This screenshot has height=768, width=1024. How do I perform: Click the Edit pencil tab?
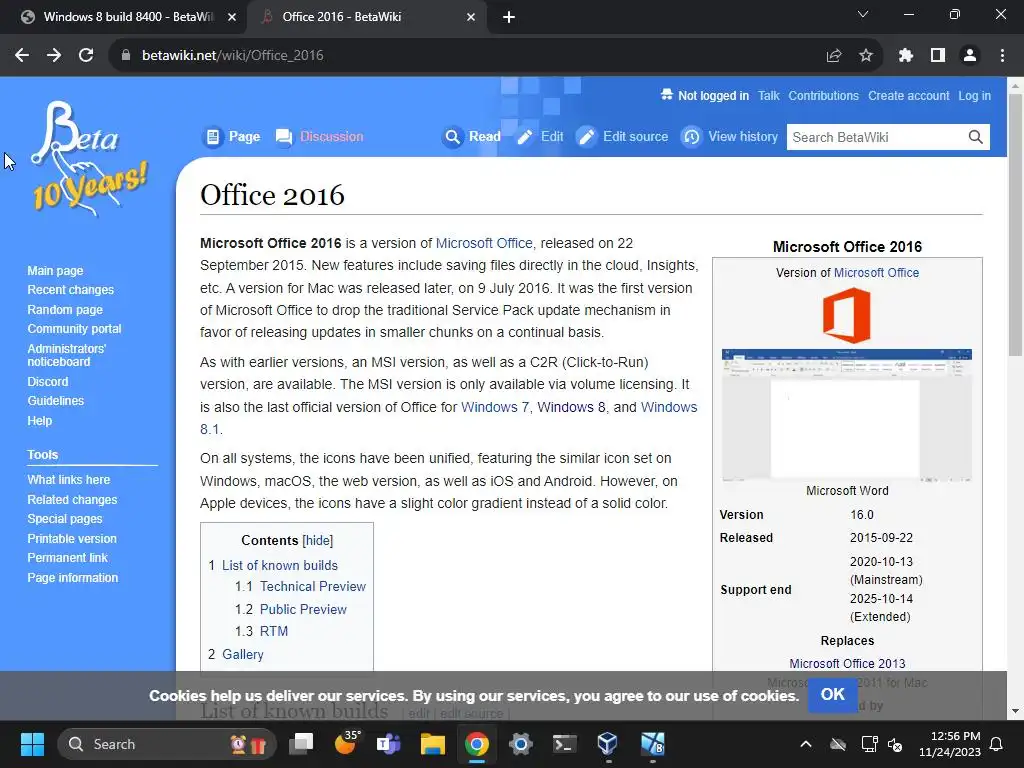(x=540, y=136)
